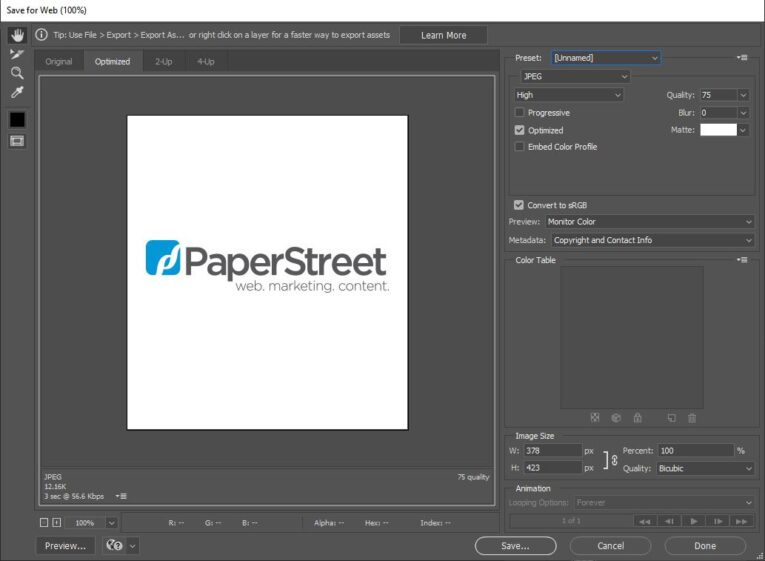
Task: Toggle slices visibility icon
Action: [17, 141]
